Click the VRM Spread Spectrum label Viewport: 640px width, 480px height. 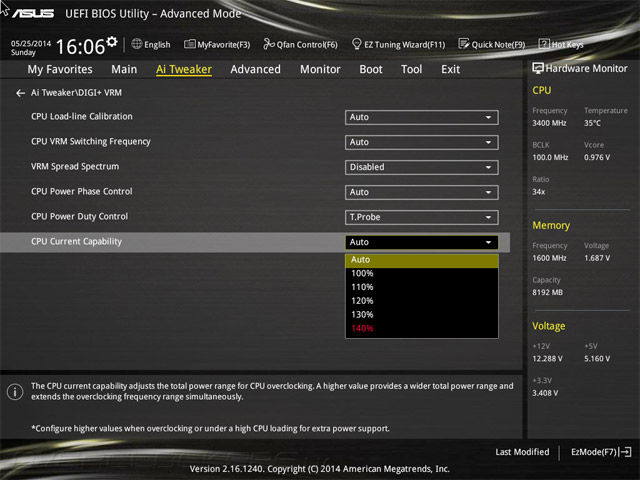75,167
